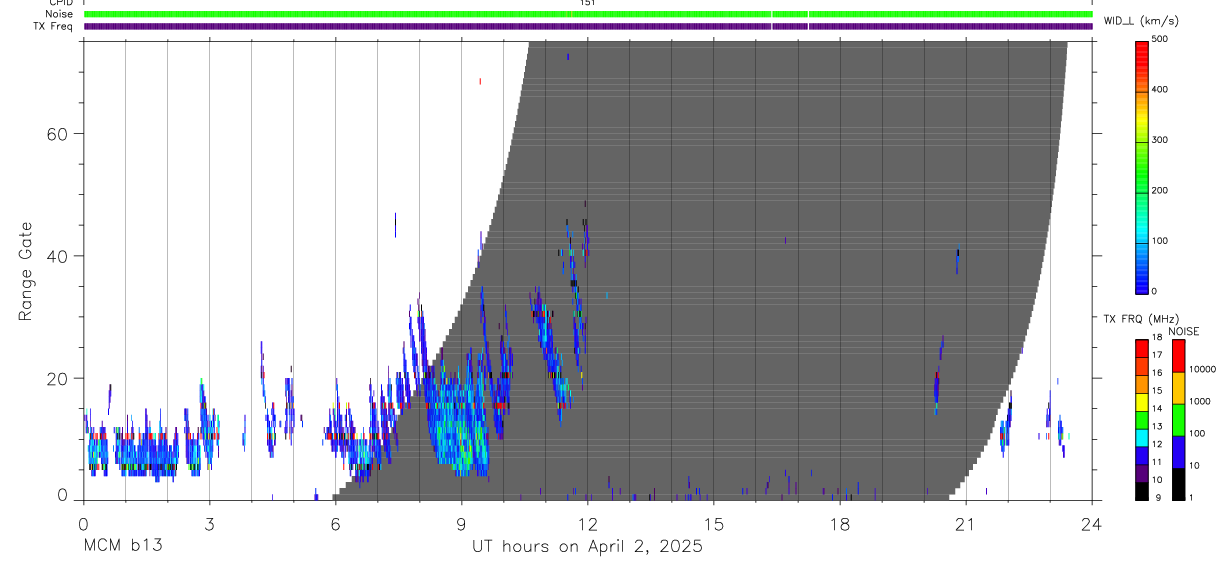The height and width of the screenshot is (567, 1228).
Task: Click "UT hours on April 2, 2025" axis title
Action: tap(588, 547)
